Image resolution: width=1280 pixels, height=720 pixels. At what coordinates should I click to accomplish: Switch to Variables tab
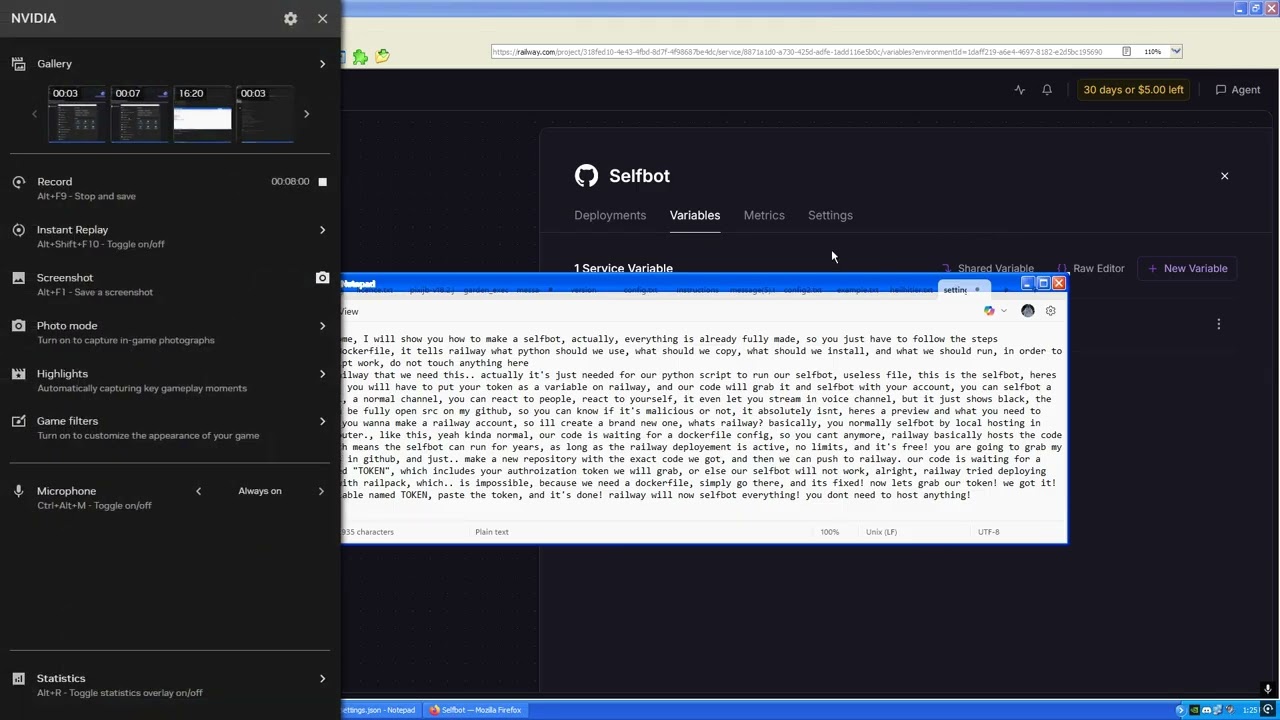click(x=695, y=215)
